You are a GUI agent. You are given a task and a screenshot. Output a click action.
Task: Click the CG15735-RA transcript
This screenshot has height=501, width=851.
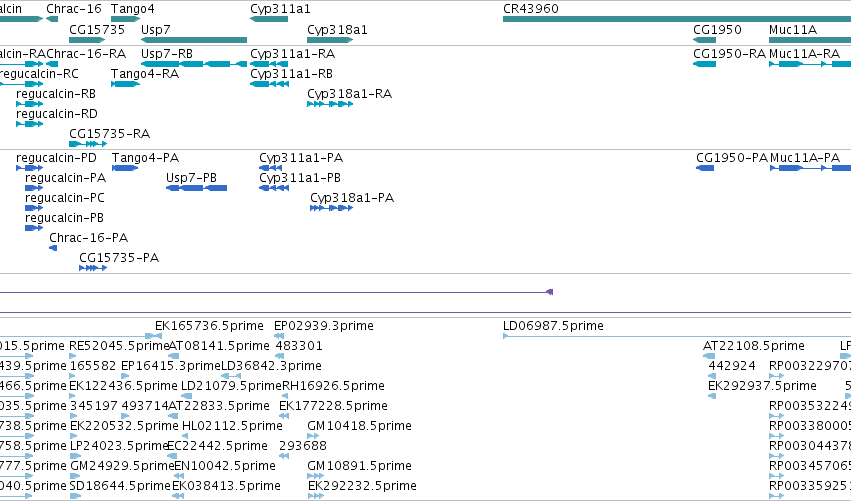(88, 144)
